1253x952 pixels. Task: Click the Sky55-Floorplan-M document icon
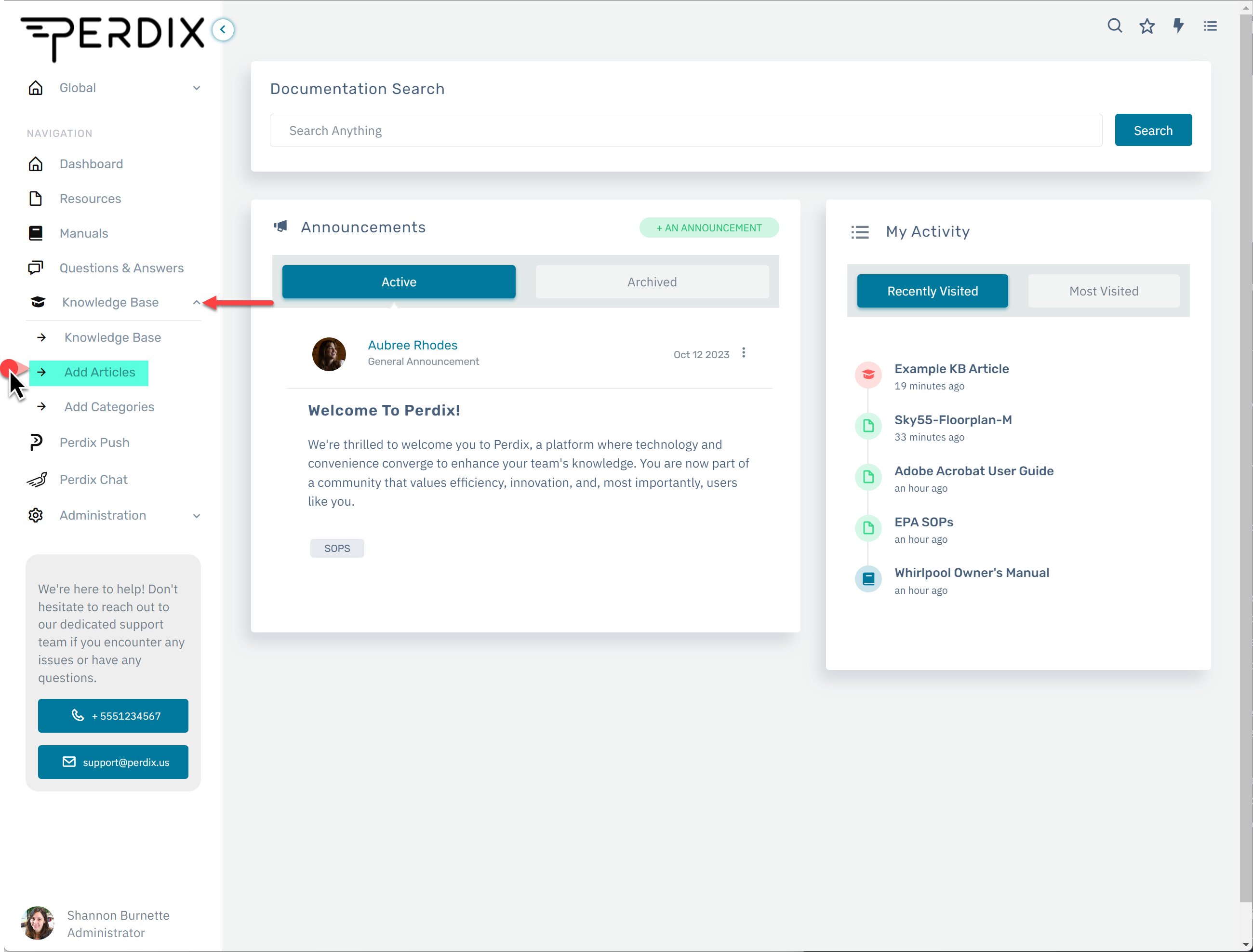click(x=868, y=426)
